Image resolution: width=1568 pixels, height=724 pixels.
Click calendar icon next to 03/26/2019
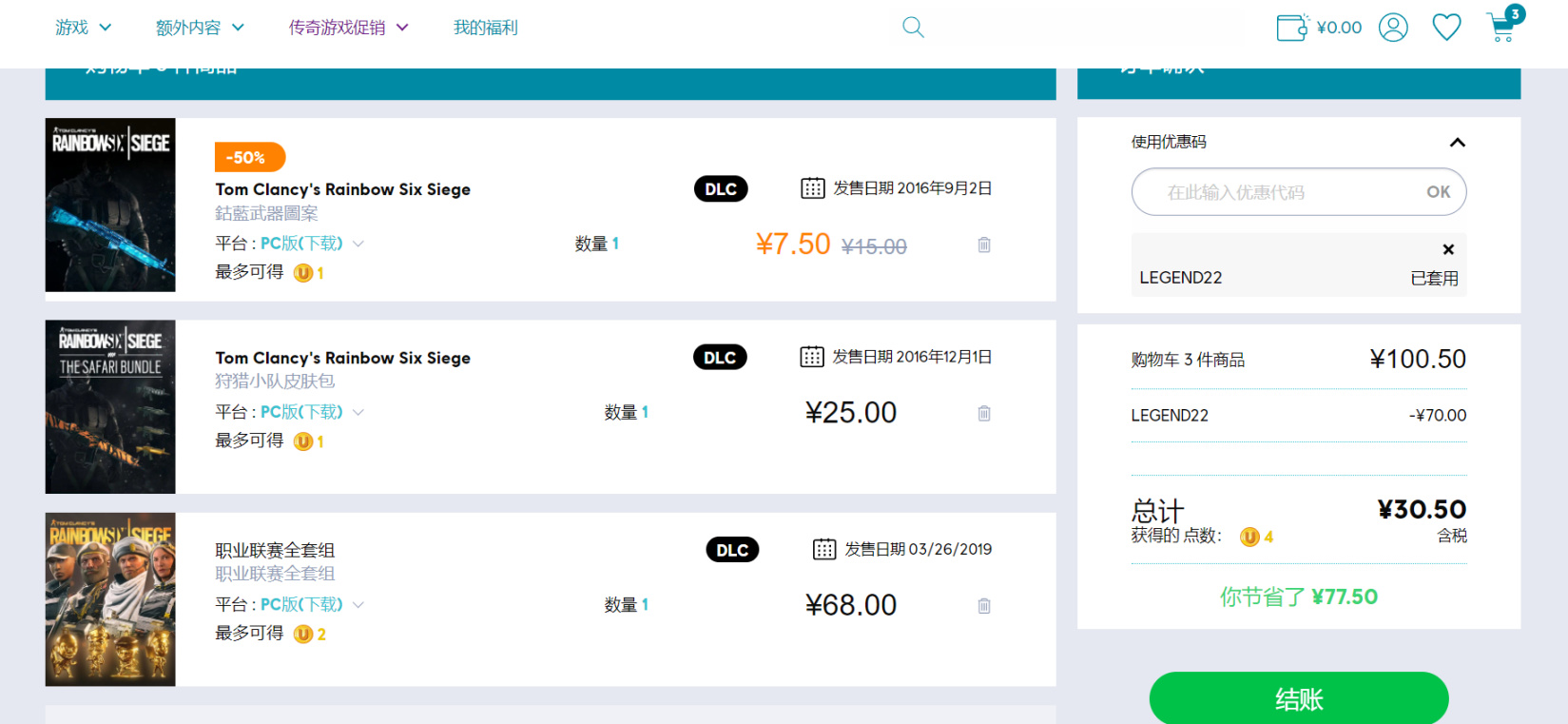point(824,549)
